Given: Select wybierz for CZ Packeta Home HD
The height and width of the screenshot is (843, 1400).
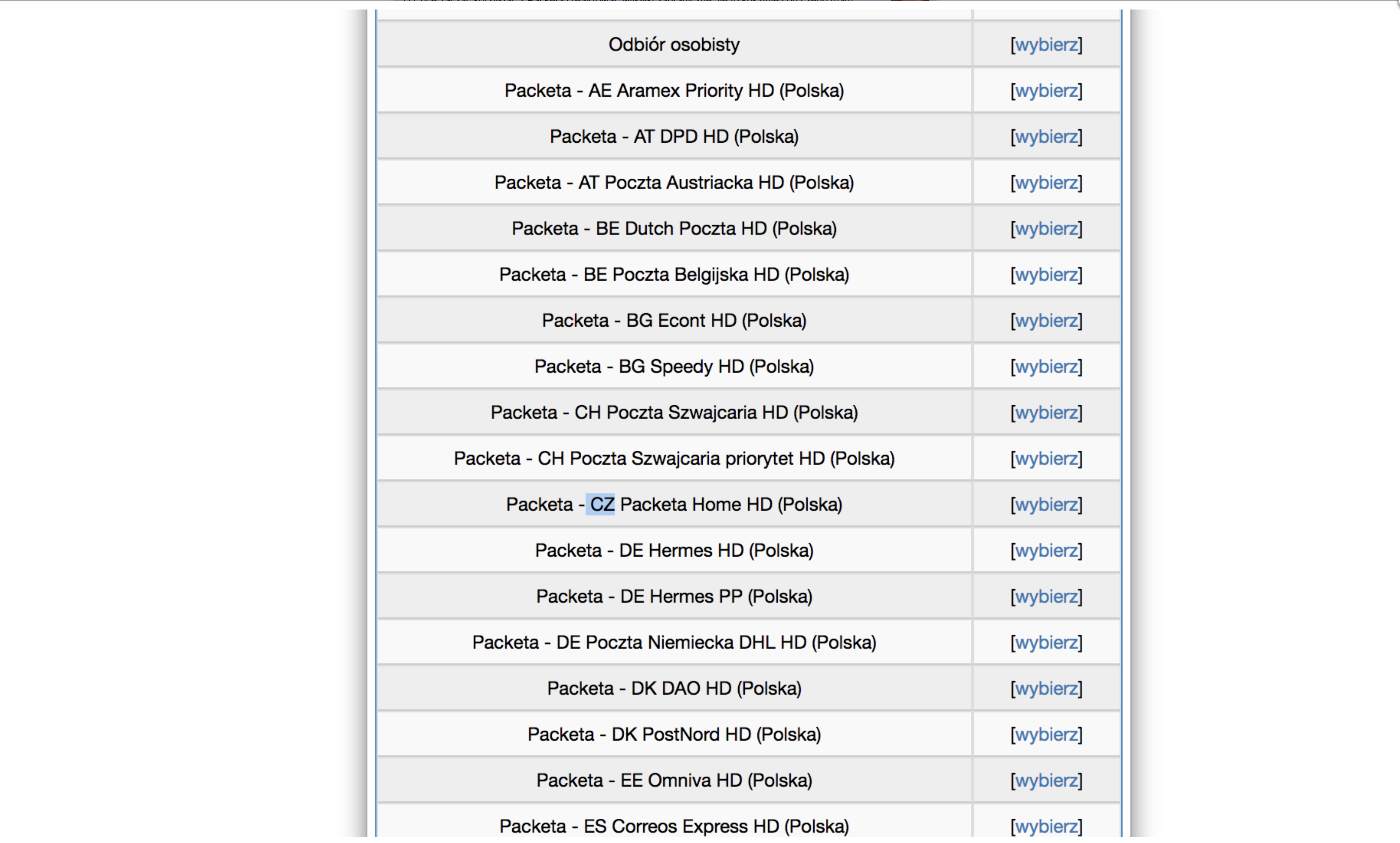Looking at the screenshot, I should pyautogui.click(x=1046, y=505).
